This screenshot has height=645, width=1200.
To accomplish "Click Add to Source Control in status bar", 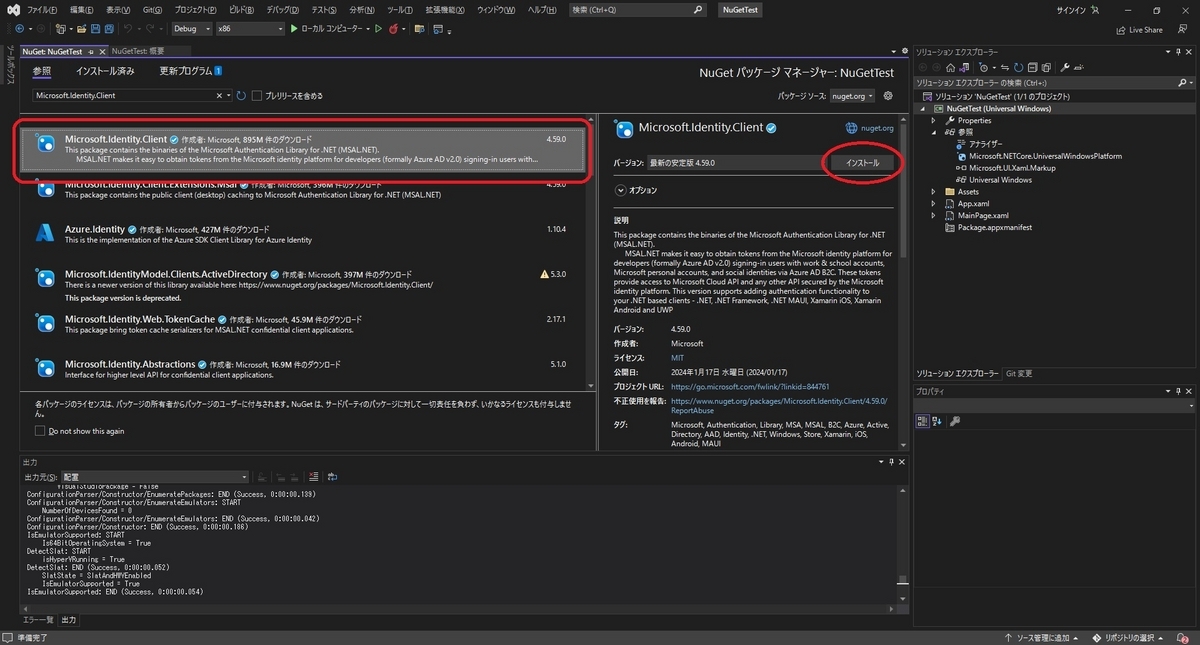I will coord(1043,637).
